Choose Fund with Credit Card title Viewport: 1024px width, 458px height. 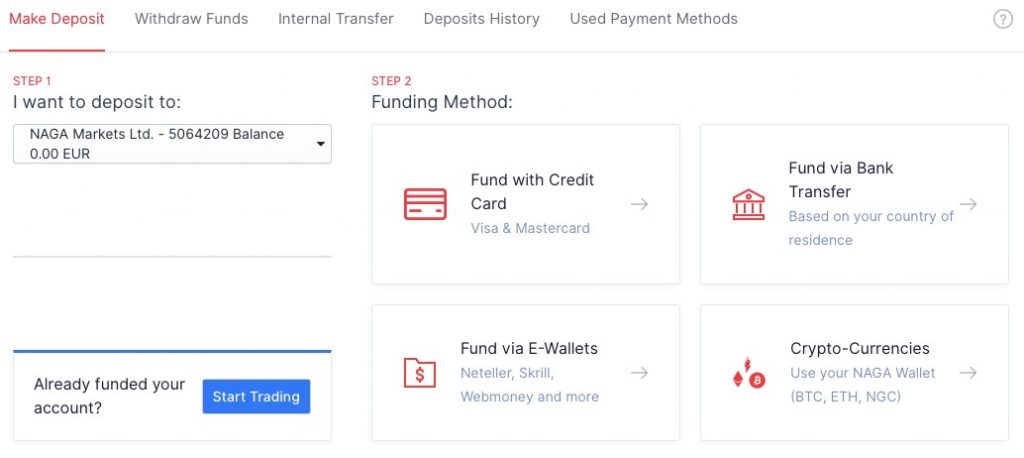click(532, 191)
